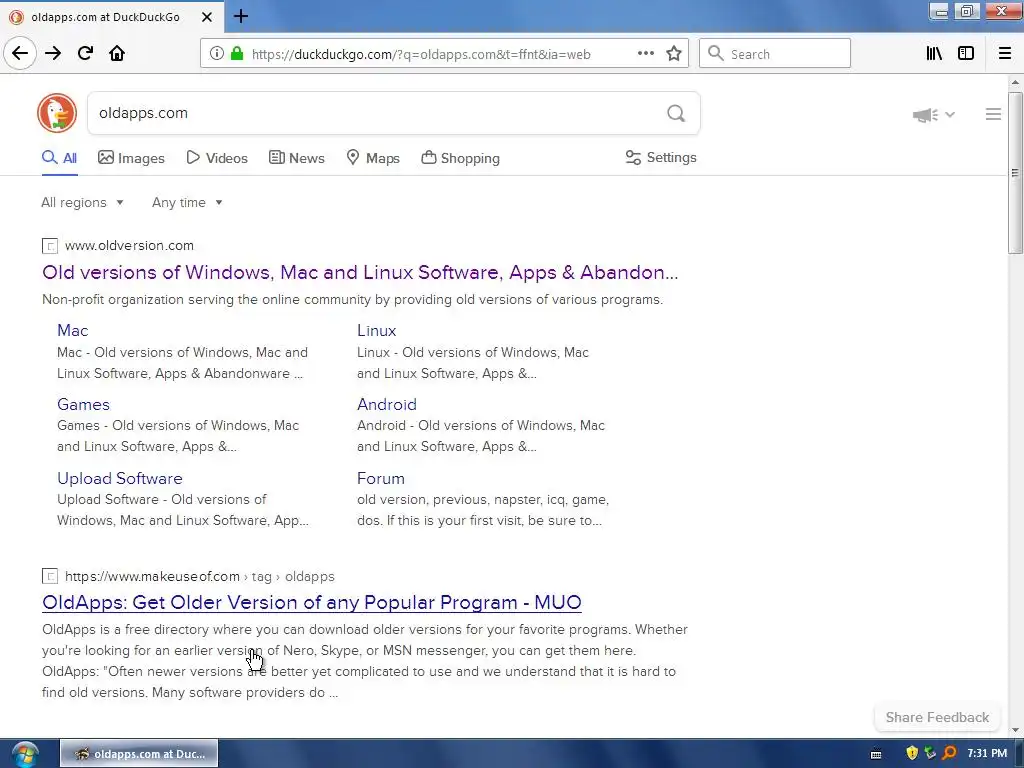Viewport: 1024px width, 768px height.
Task: Open the Library bookshelf icon
Action: tap(934, 54)
